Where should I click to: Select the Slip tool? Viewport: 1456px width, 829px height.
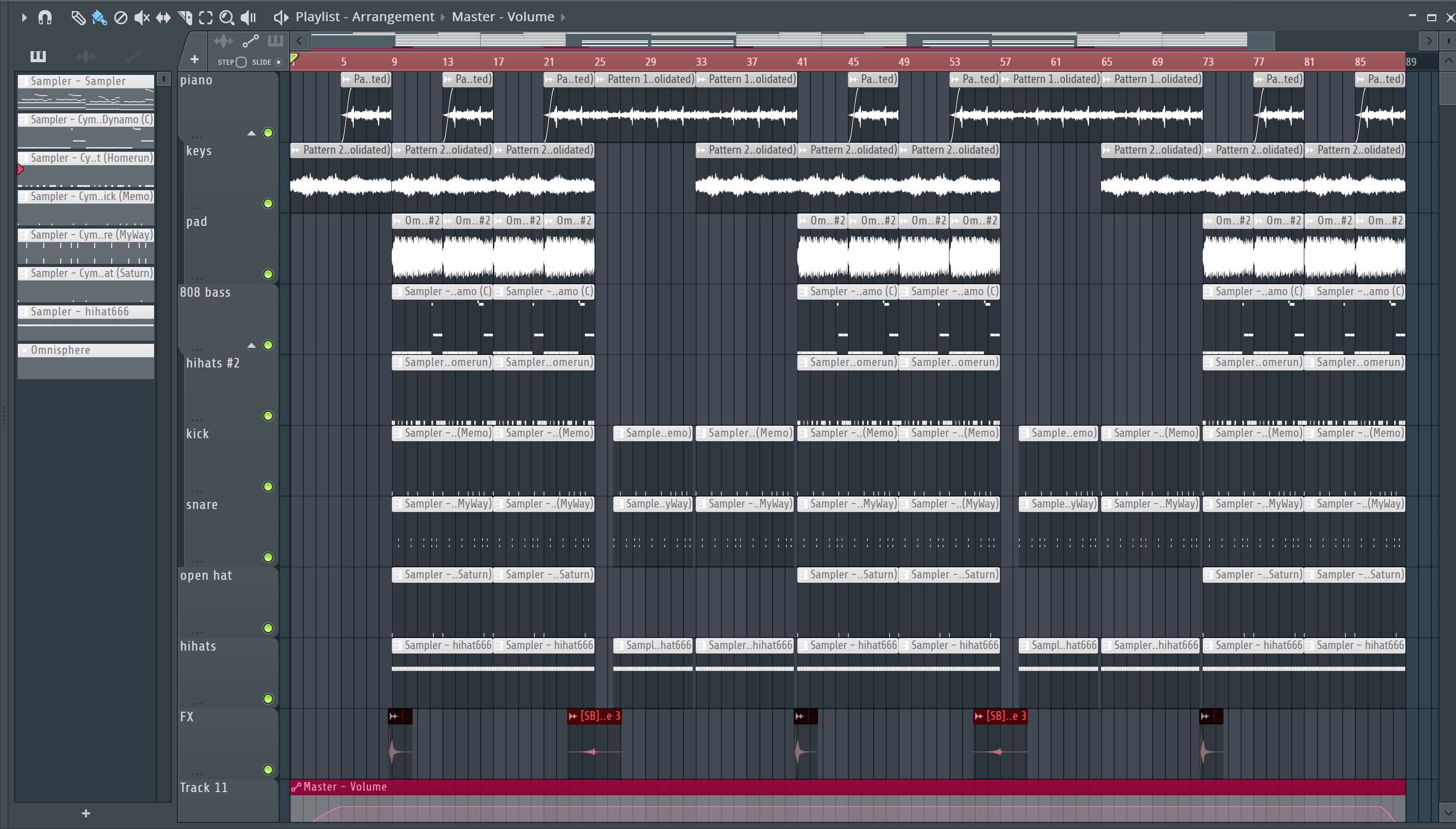[x=163, y=18]
